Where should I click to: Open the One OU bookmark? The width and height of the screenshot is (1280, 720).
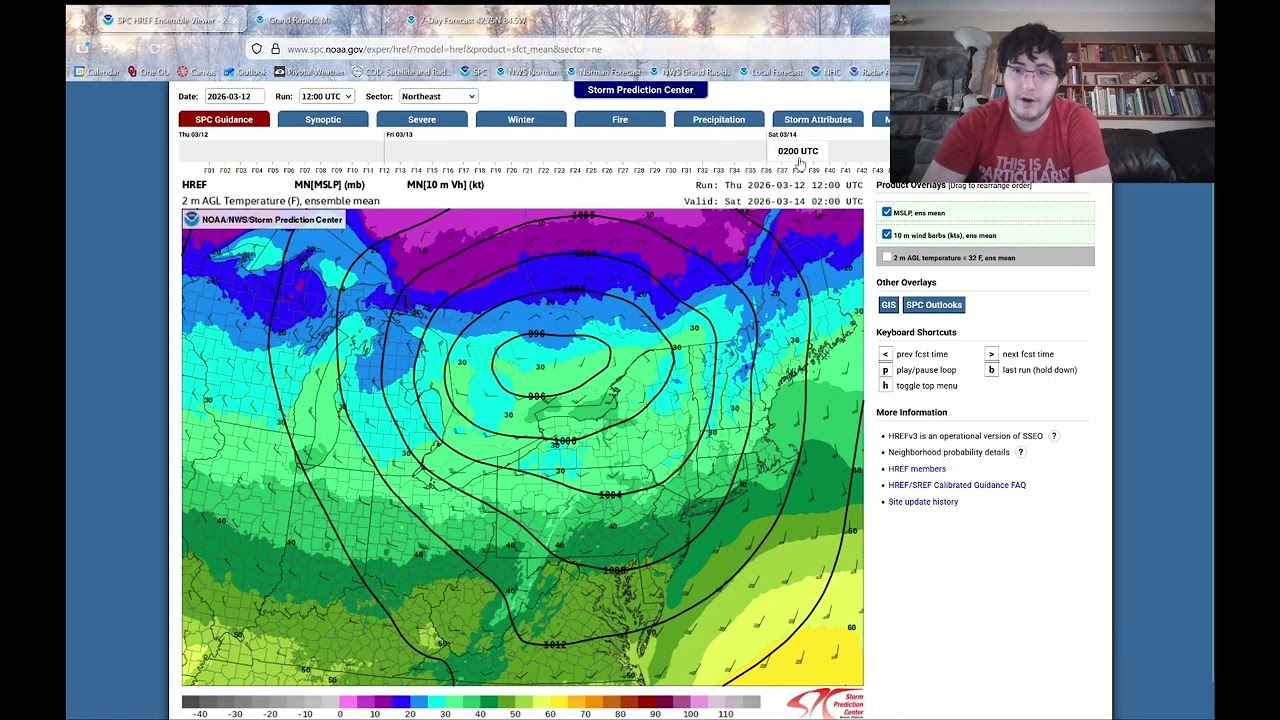click(x=148, y=72)
